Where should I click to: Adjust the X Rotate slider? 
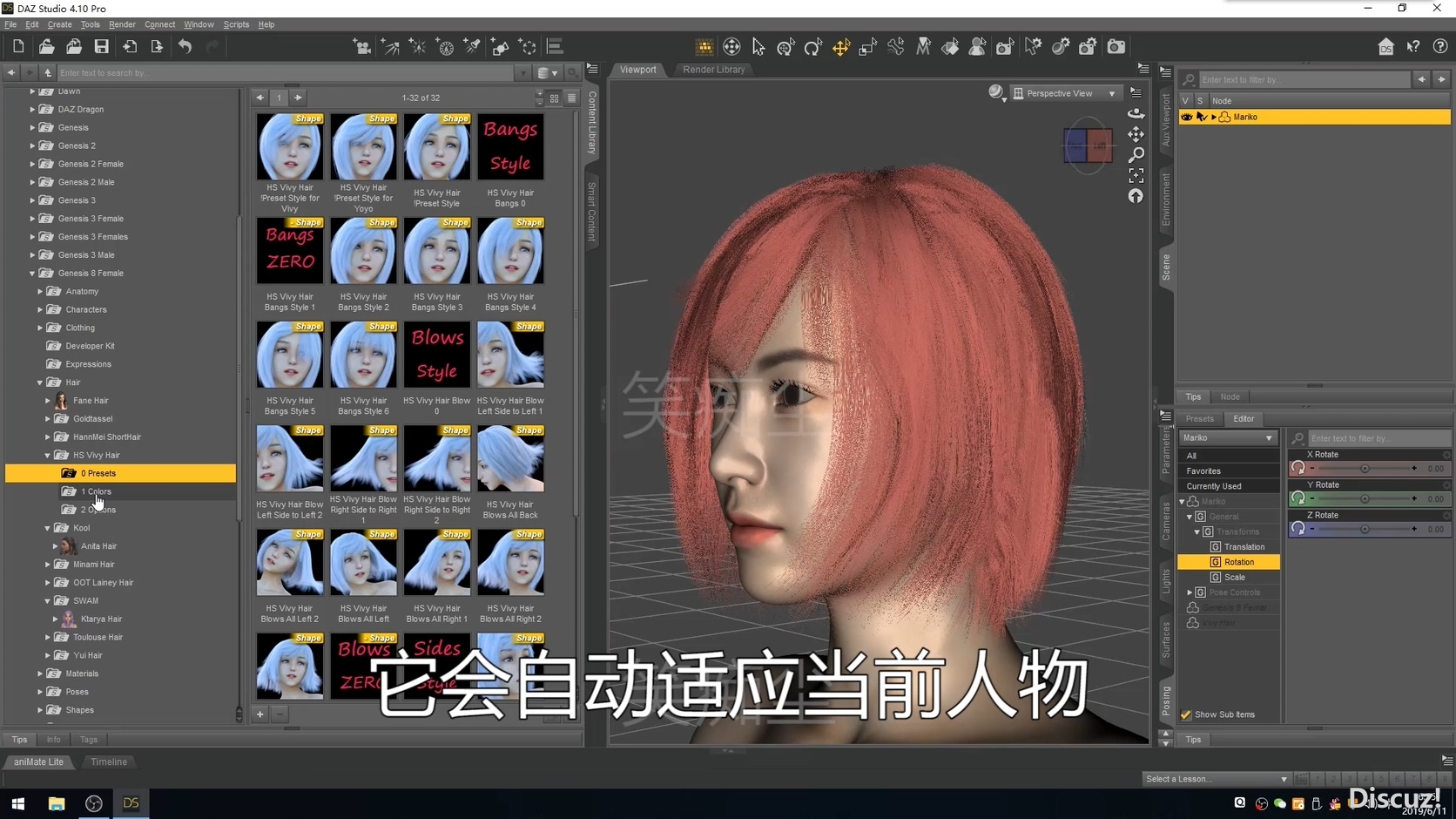(x=1365, y=469)
